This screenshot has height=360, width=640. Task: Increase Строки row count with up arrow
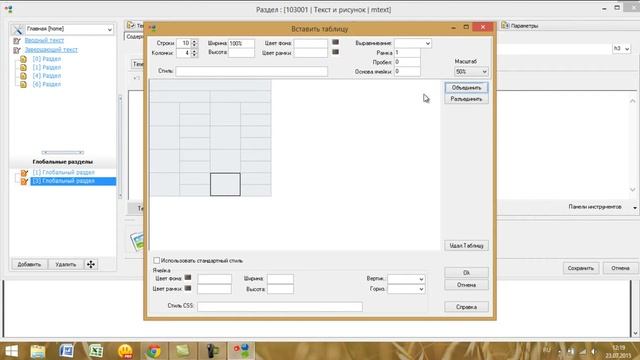194,41
